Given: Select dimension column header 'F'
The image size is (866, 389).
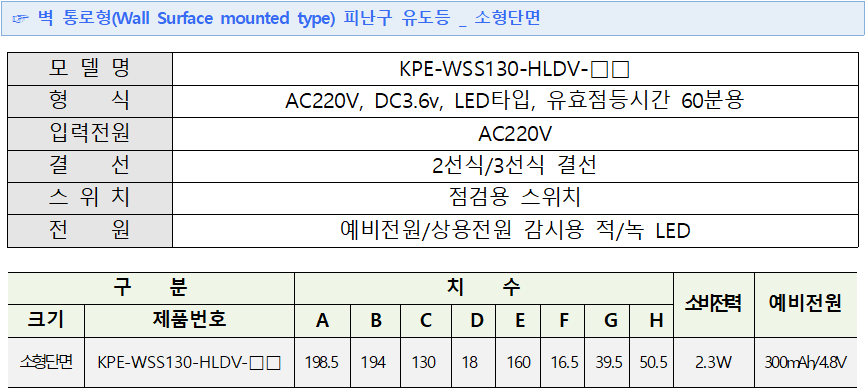Looking at the screenshot, I should click(564, 320).
